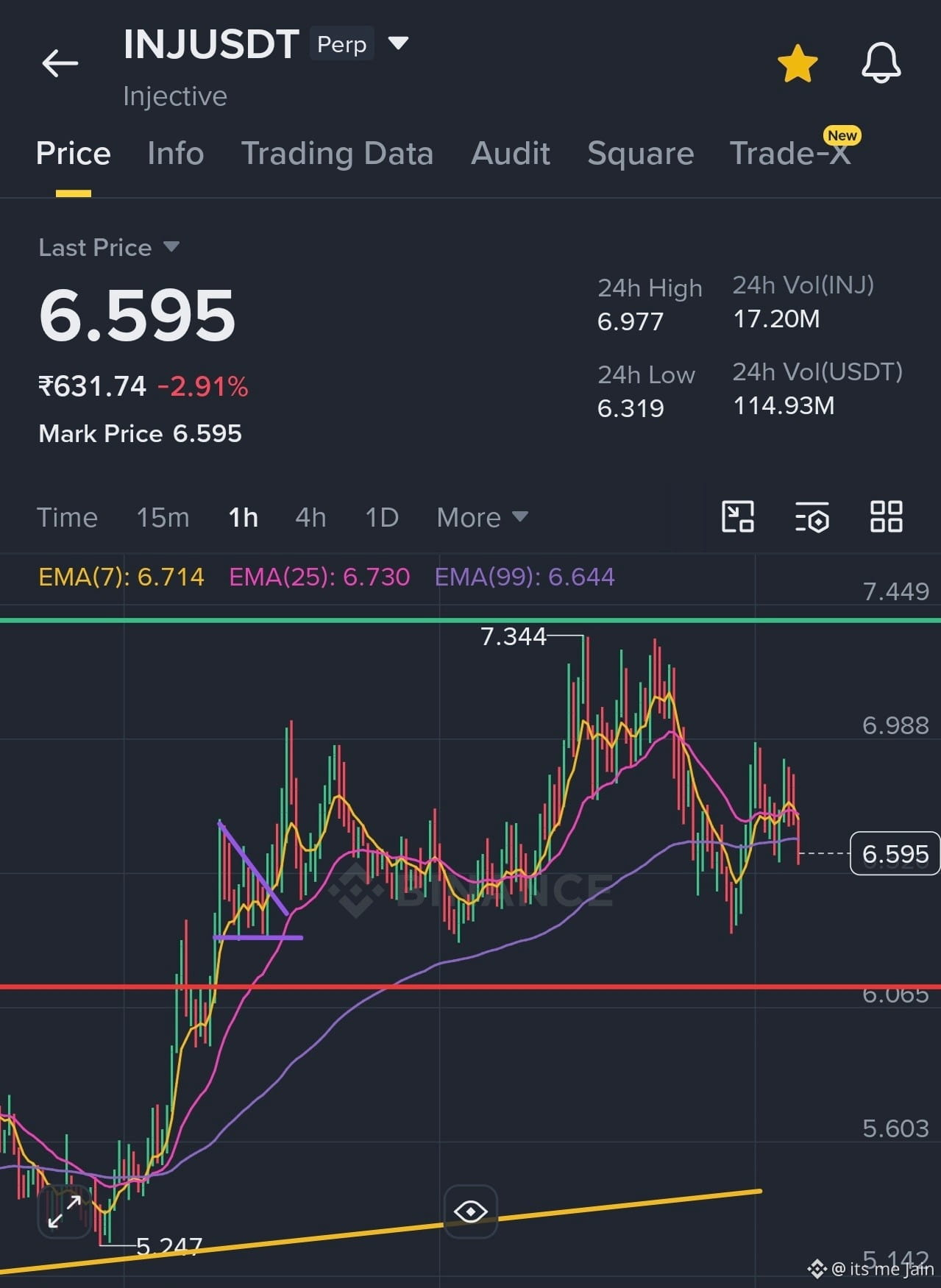This screenshot has height=1288, width=941.
Task: Click the large 6.595 last price
Action: 137,316
